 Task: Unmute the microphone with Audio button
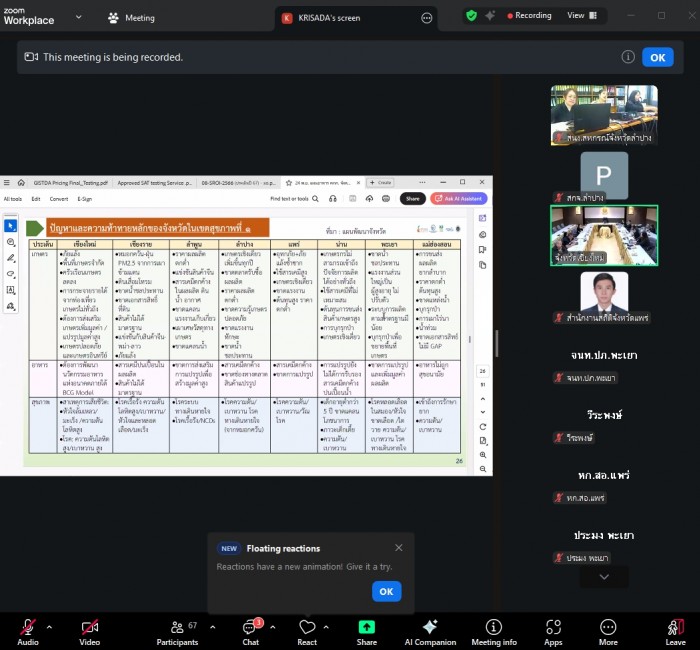pos(28,631)
